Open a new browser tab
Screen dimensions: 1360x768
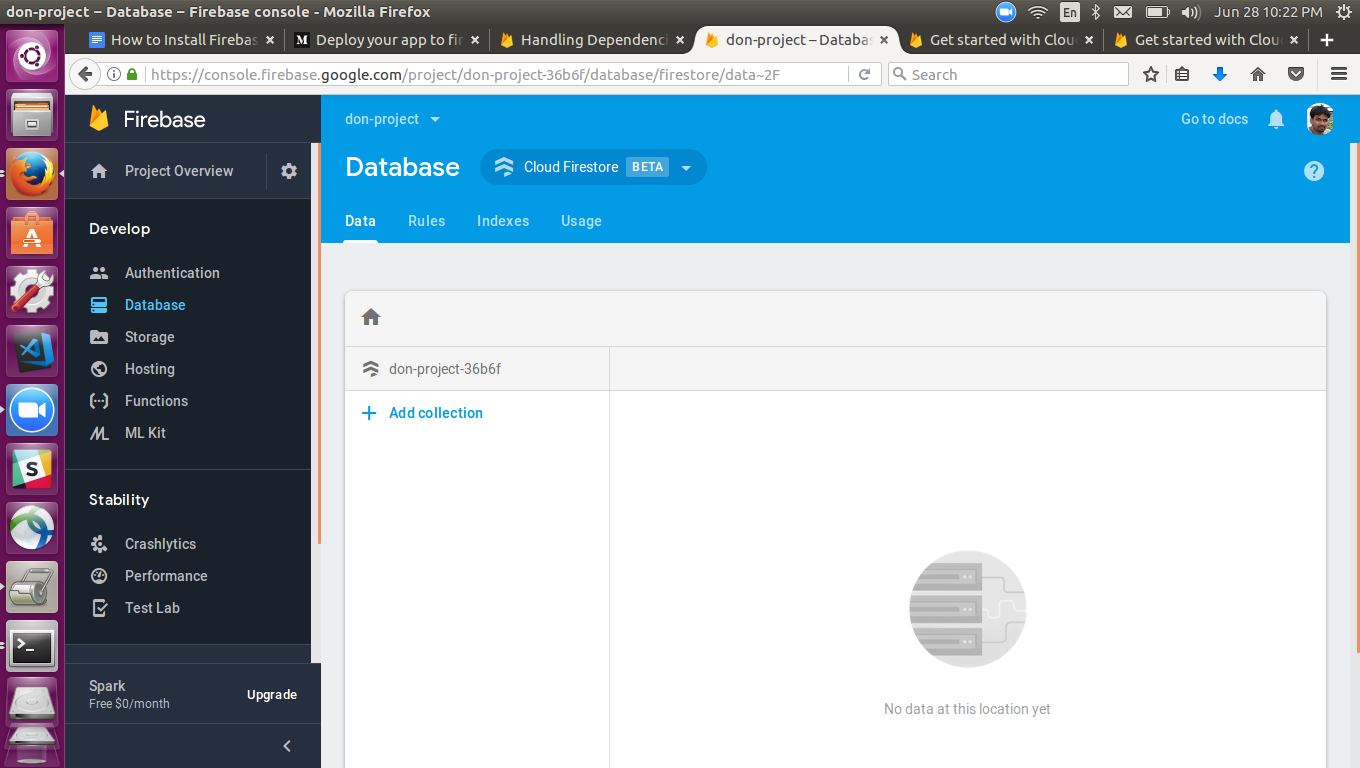click(x=1327, y=40)
